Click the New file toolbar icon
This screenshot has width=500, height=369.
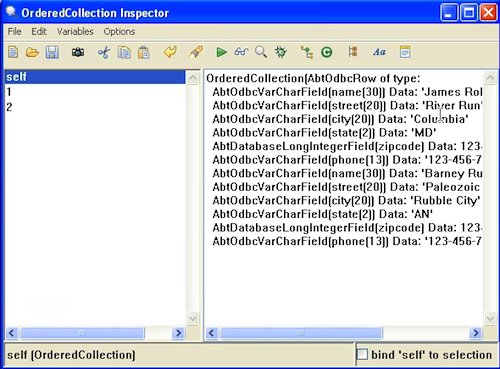(x=13, y=52)
